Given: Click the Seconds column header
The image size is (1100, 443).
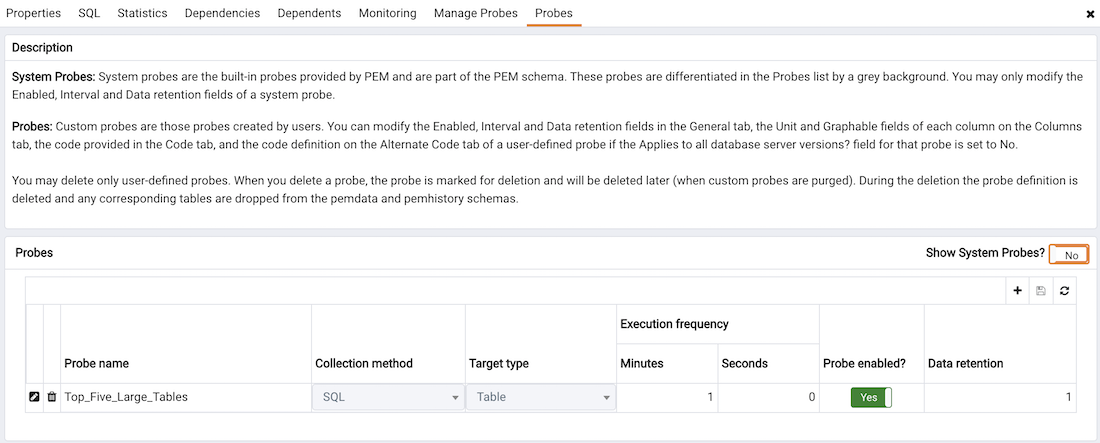Looking at the screenshot, I should click(768, 364).
